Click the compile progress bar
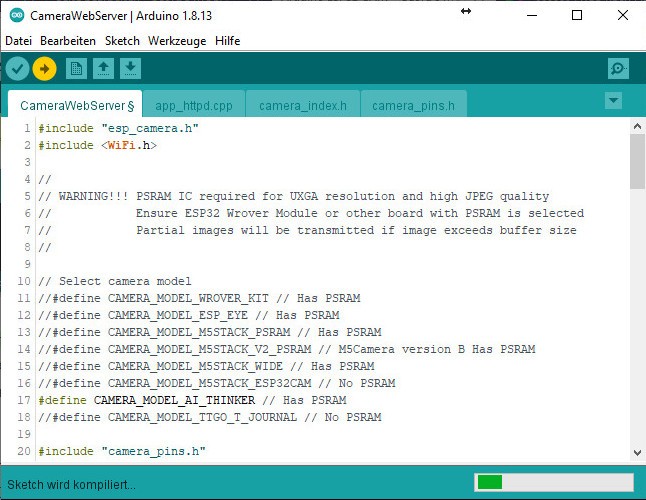Screen dimensions: 646x500 coord(554,482)
